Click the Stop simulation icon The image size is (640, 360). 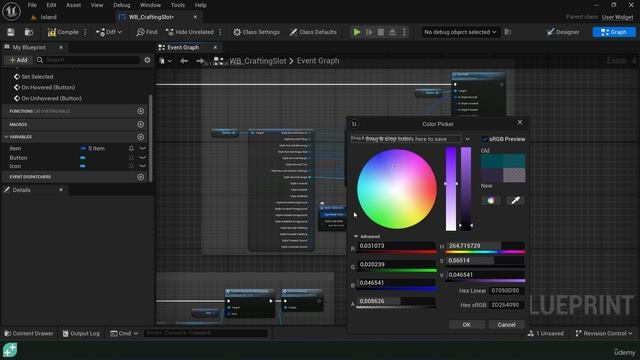point(381,32)
